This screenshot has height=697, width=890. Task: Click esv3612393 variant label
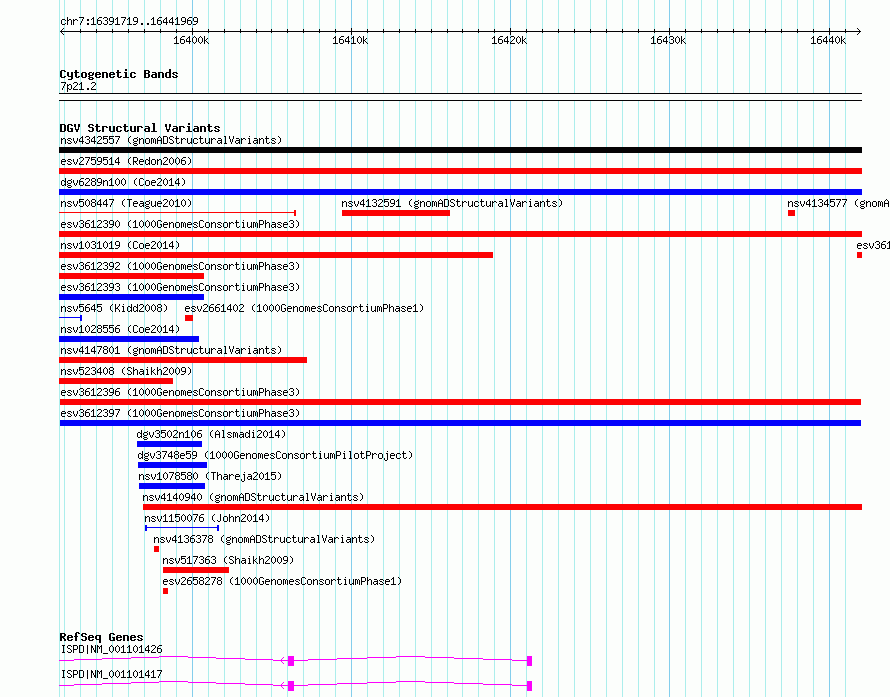180,287
